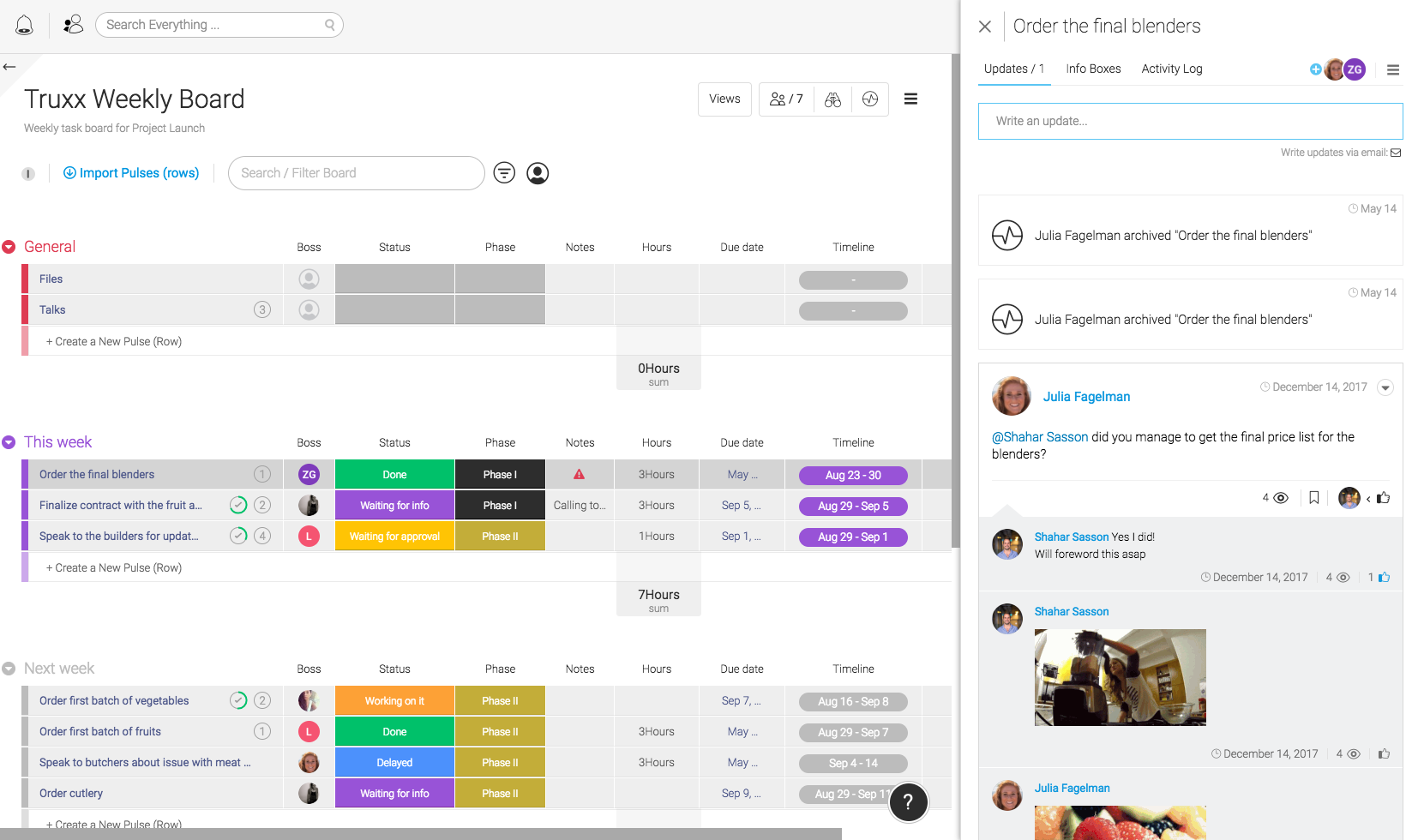Open the team members icon in top bar

coord(74,25)
